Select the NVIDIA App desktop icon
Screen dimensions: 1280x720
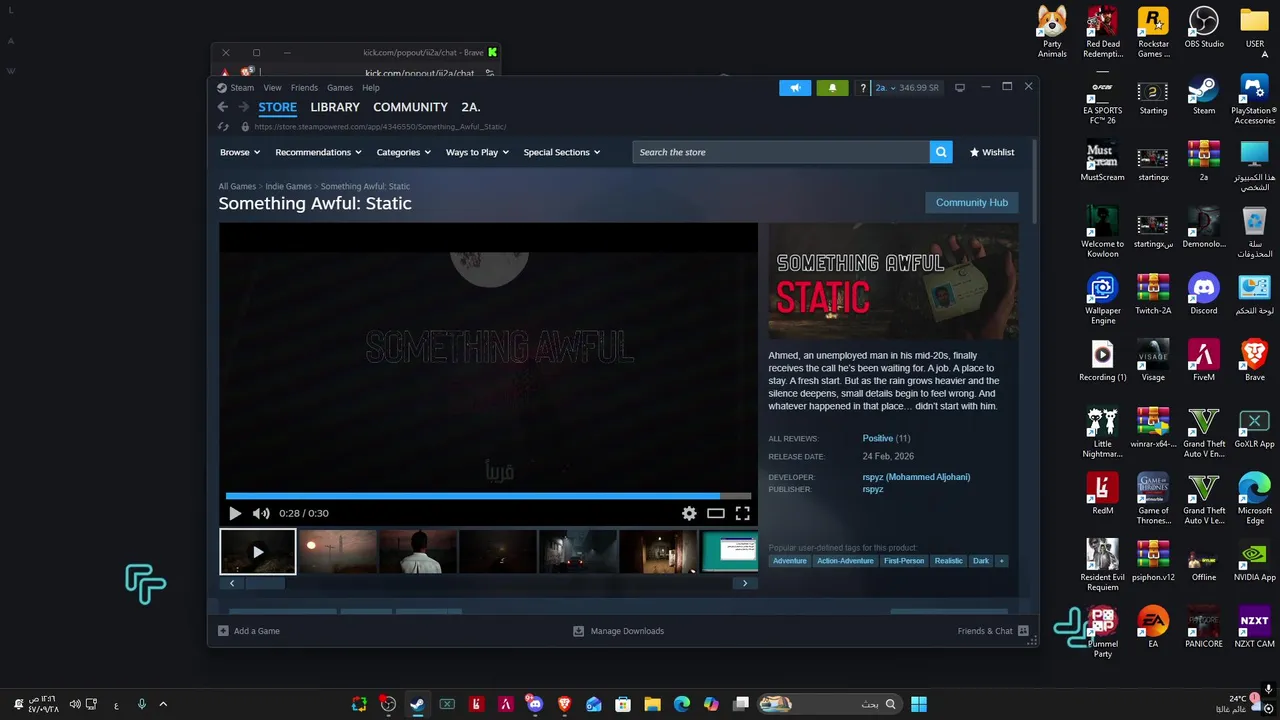[x=1254, y=561]
